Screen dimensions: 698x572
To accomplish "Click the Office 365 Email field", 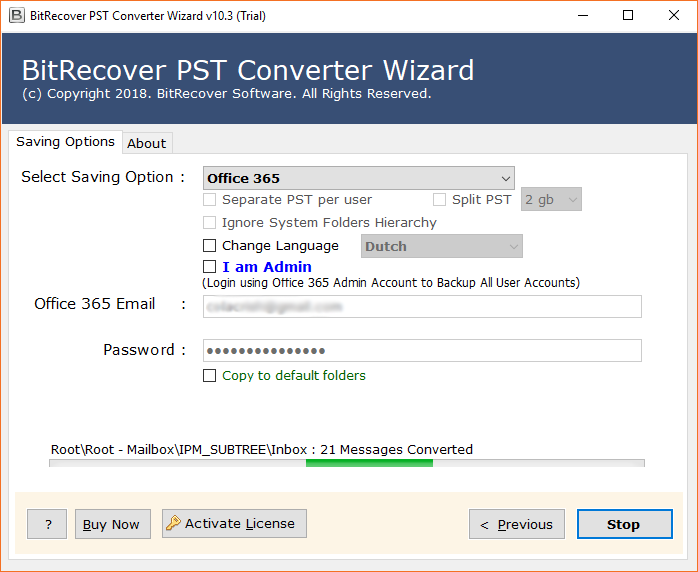I will (422, 306).
